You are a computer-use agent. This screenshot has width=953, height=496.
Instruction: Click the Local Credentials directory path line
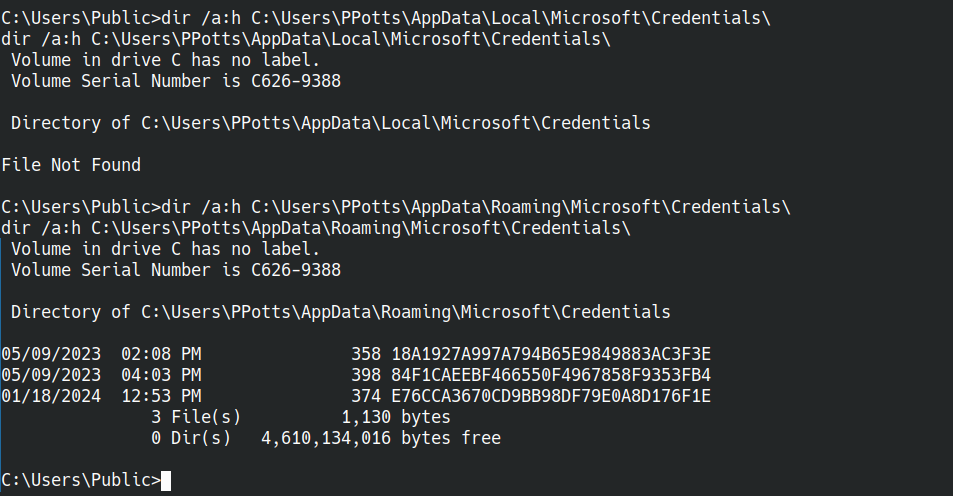331,123
